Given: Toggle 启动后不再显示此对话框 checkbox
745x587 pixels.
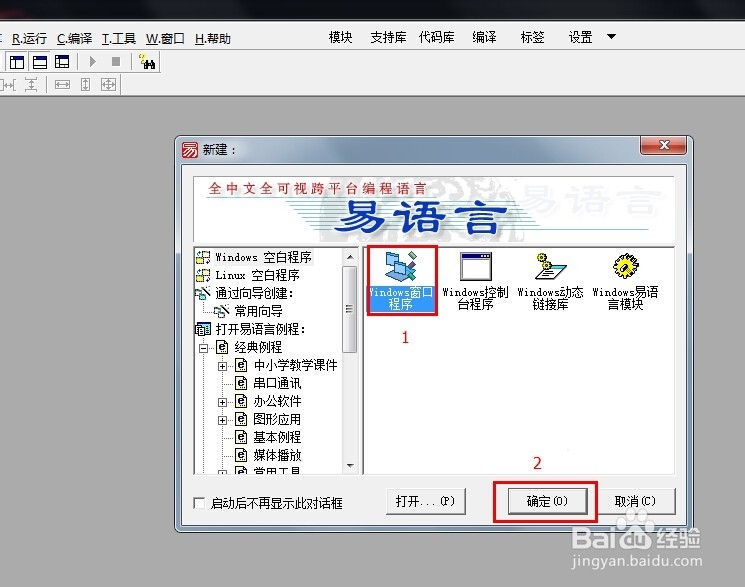Looking at the screenshot, I should 200,503.
